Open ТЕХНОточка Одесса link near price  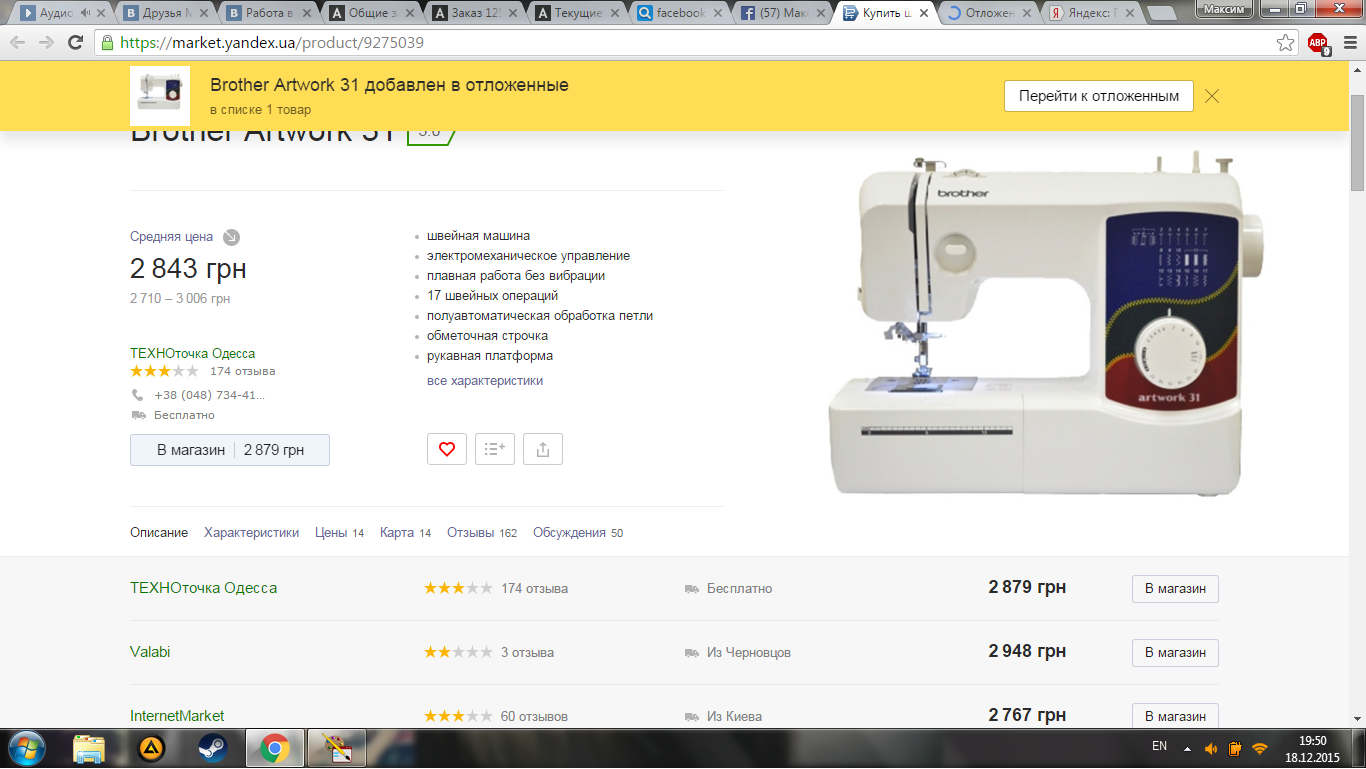[192, 353]
